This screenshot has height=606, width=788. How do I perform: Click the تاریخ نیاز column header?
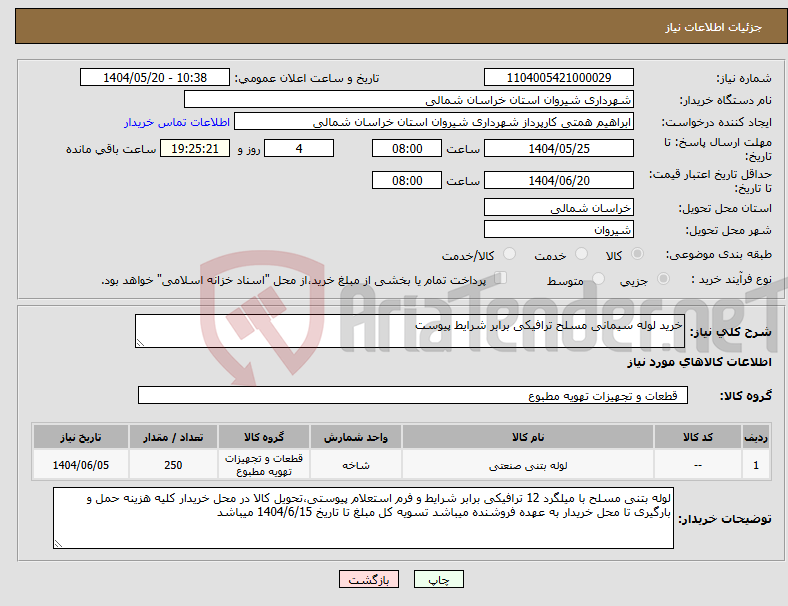pyautogui.click(x=80, y=437)
